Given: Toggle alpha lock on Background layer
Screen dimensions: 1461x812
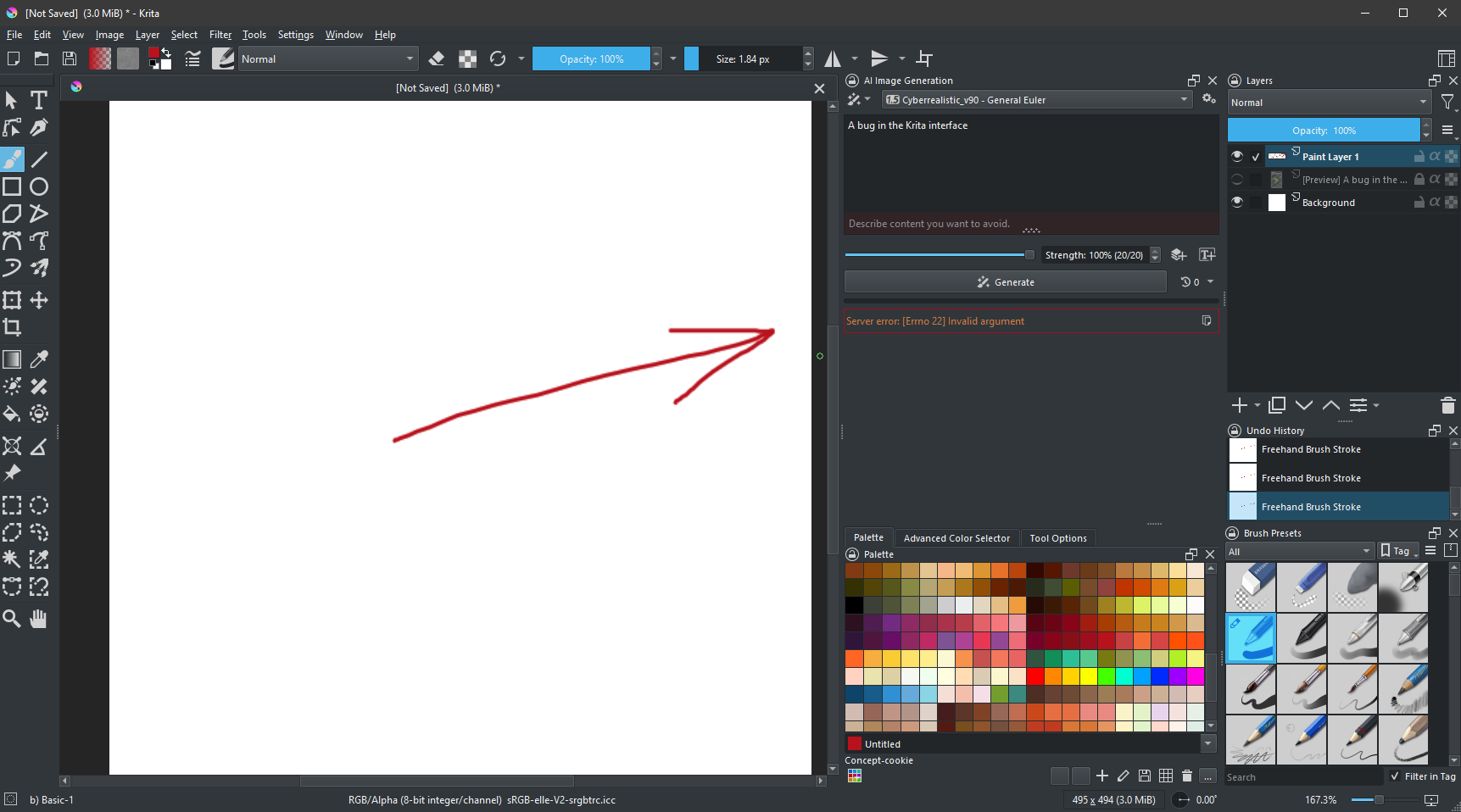Looking at the screenshot, I should tap(1435, 202).
